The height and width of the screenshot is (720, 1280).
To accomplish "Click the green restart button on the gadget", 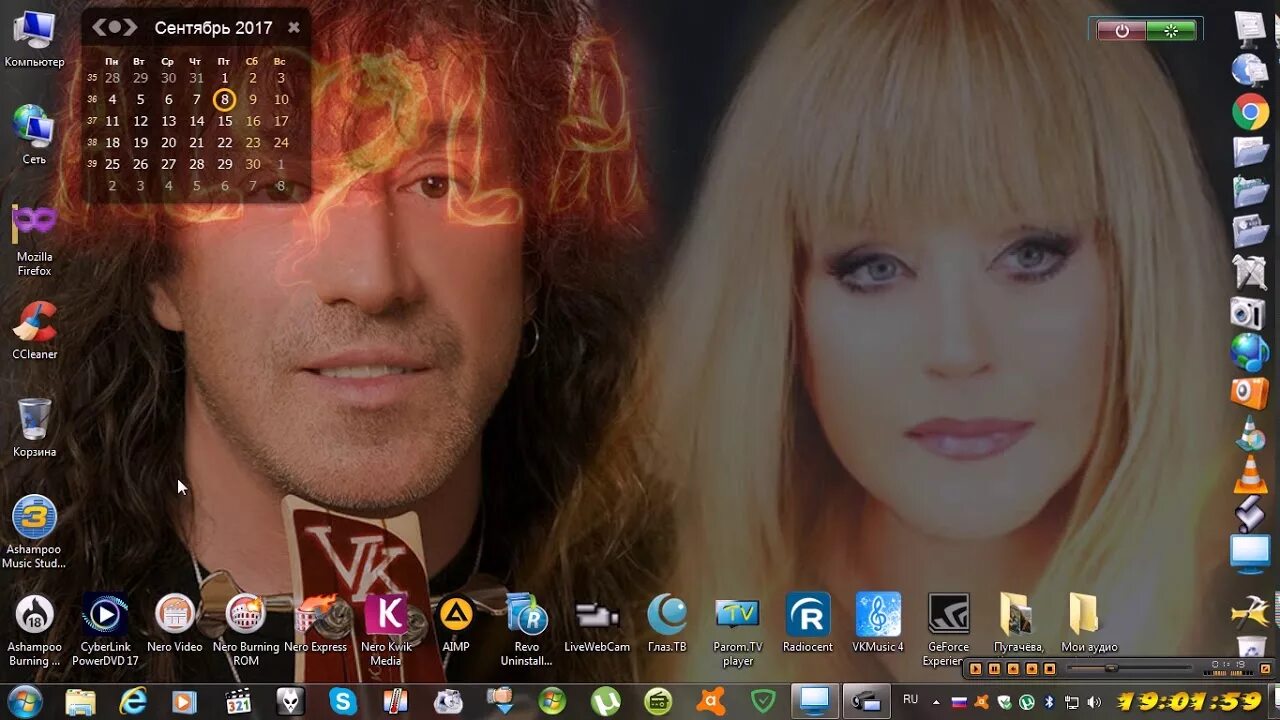I will (1171, 31).
